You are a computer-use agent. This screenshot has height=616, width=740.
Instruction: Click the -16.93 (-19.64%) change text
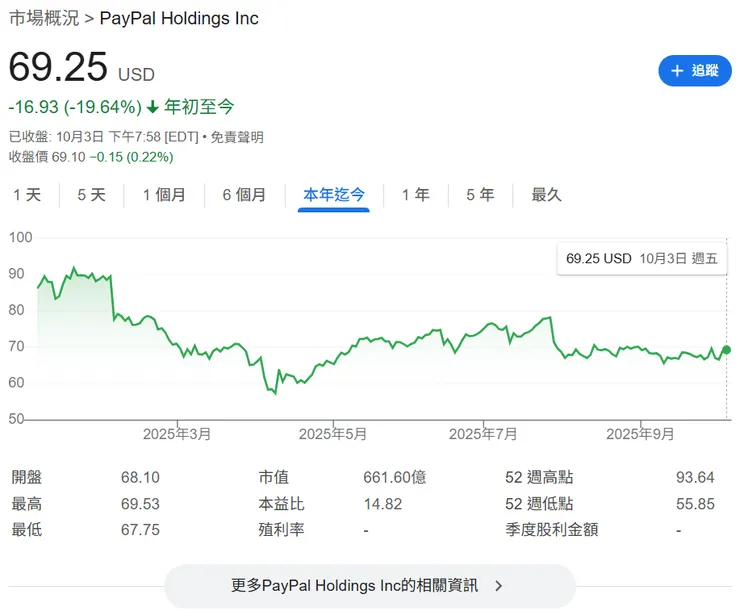pos(76,107)
